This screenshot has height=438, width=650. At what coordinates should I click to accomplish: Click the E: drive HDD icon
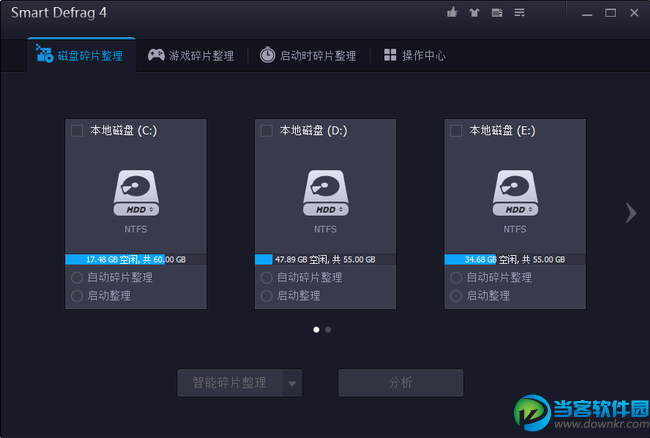(515, 193)
